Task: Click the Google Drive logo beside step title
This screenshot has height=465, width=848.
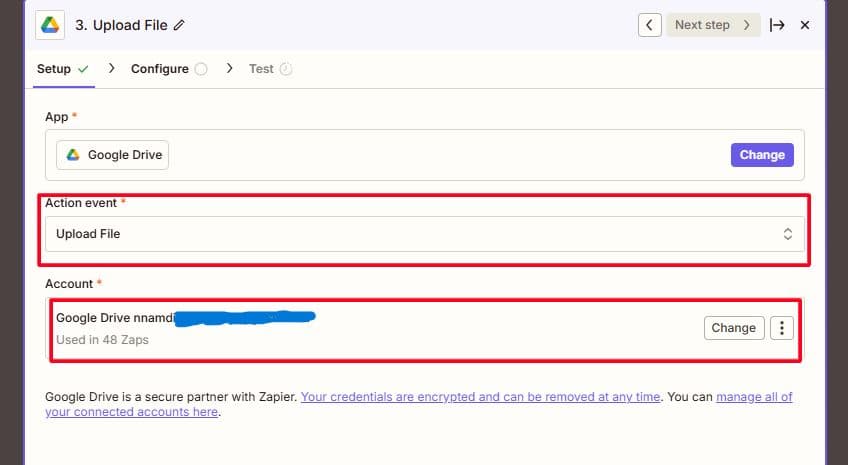Action: pyautogui.click(x=50, y=24)
